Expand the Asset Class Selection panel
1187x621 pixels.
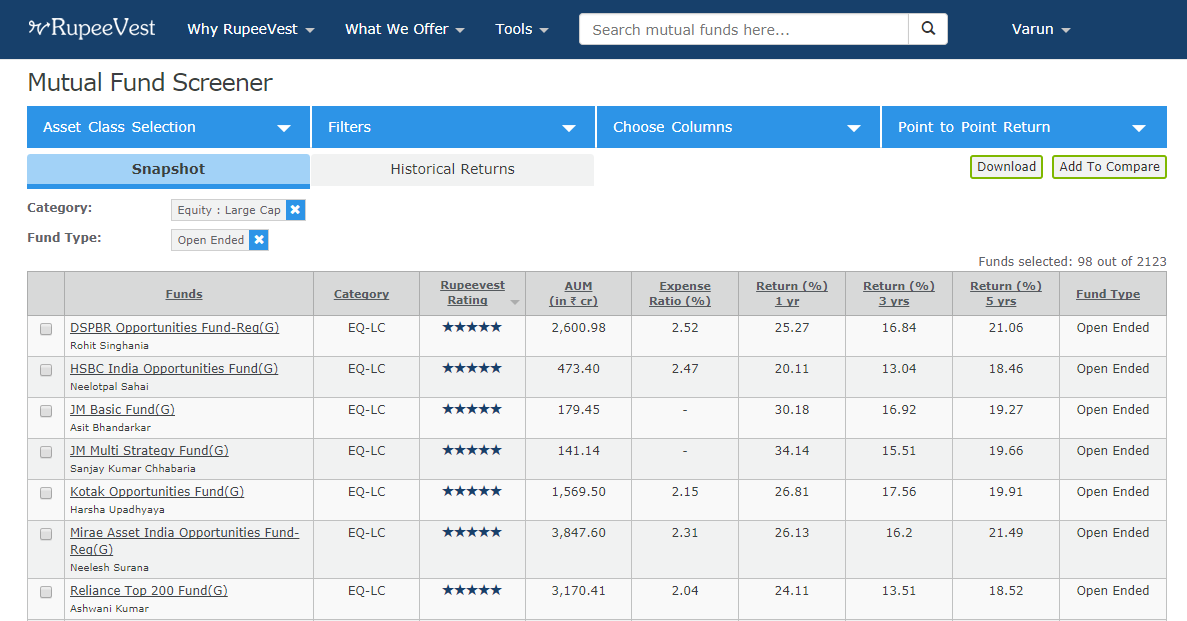coord(168,127)
